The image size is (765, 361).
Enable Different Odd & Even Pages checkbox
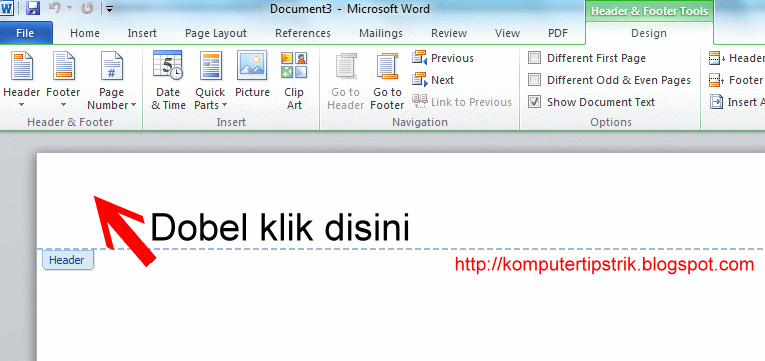click(x=535, y=80)
